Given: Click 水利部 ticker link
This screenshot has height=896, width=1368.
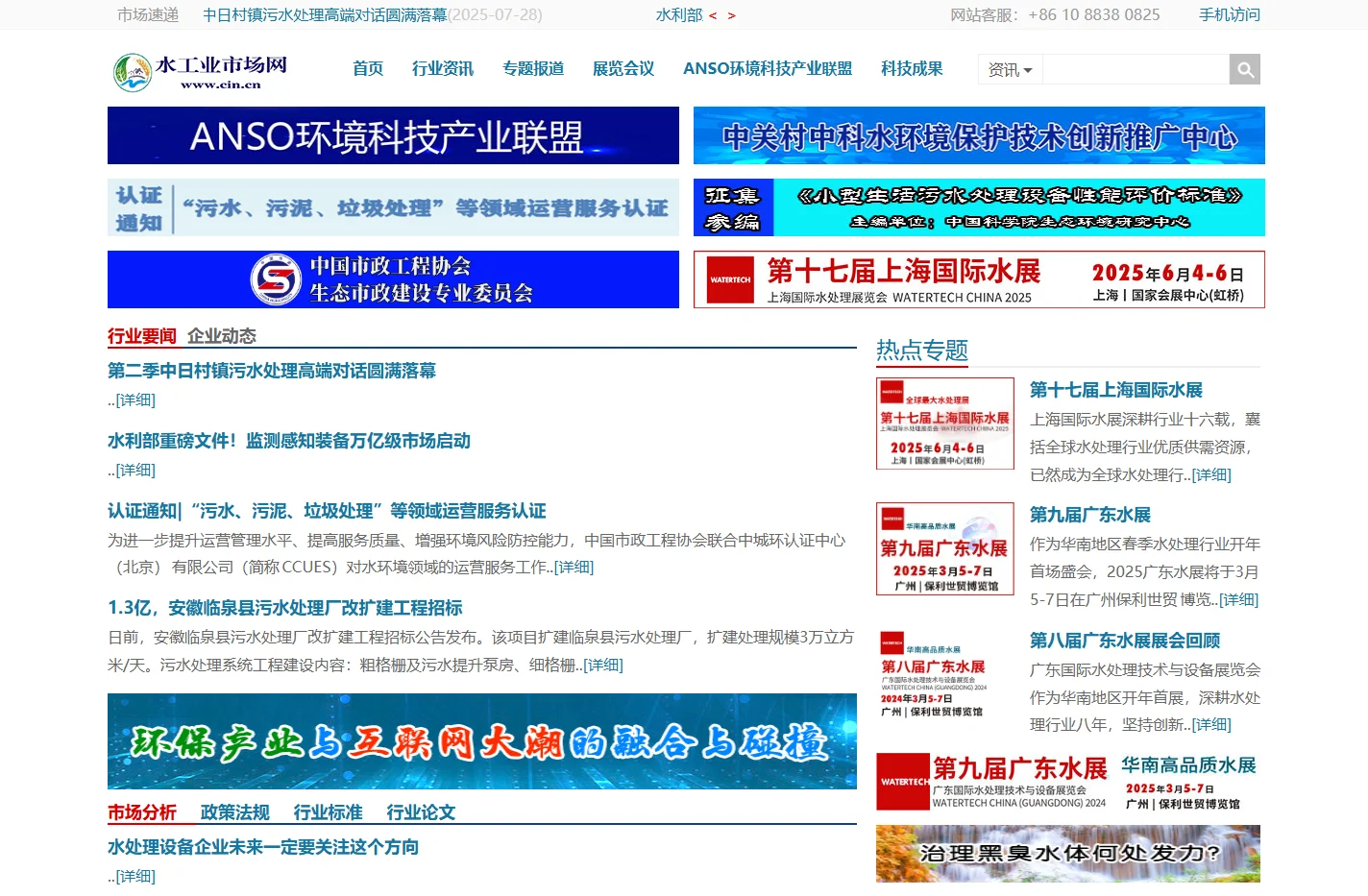Looking at the screenshot, I should (679, 15).
